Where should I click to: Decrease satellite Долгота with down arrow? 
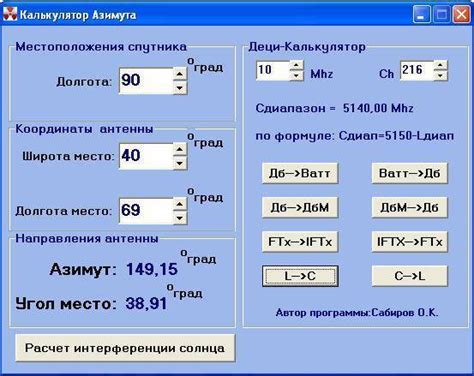180,88
